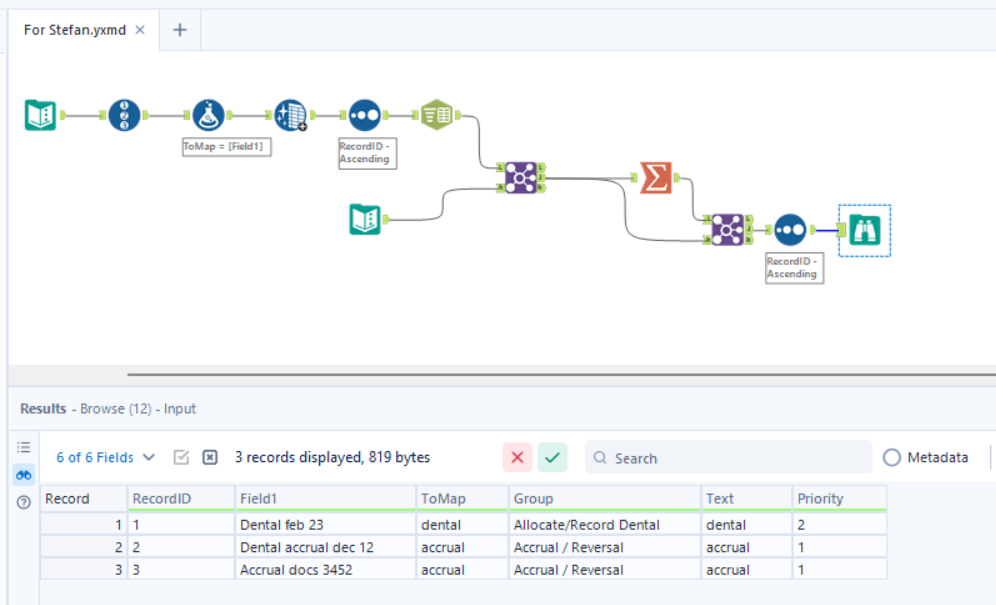996x605 pixels.
Task: Click the Record column header
Action: tap(84, 498)
